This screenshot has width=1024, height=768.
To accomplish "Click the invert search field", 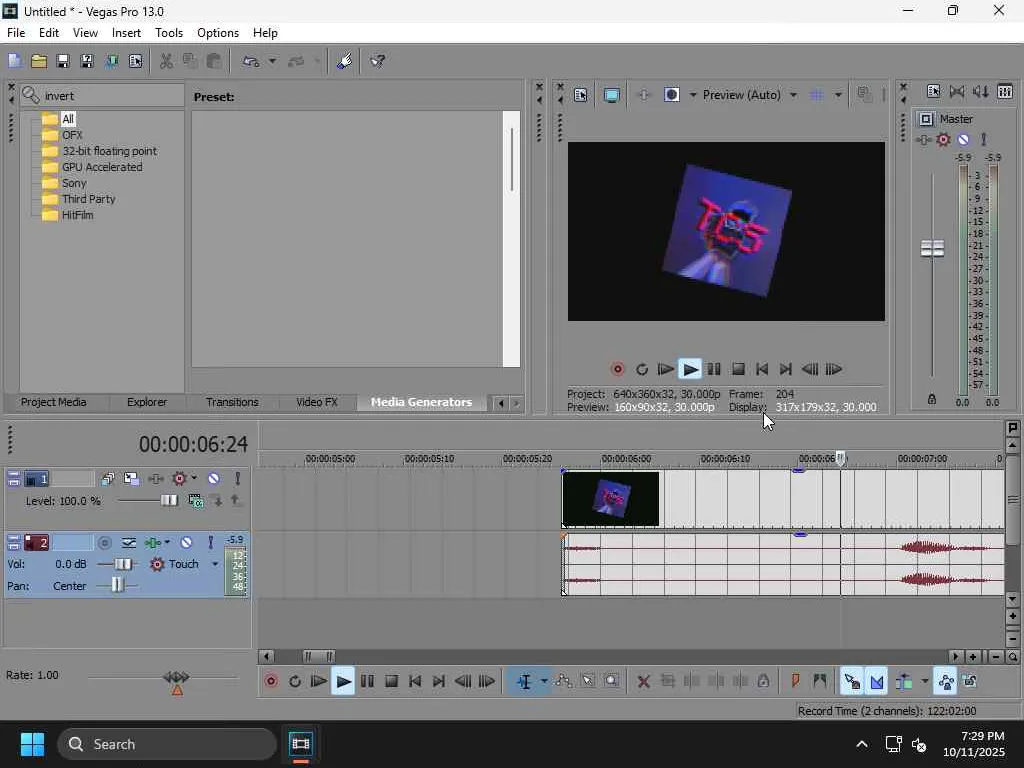I will [x=103, y=96].
